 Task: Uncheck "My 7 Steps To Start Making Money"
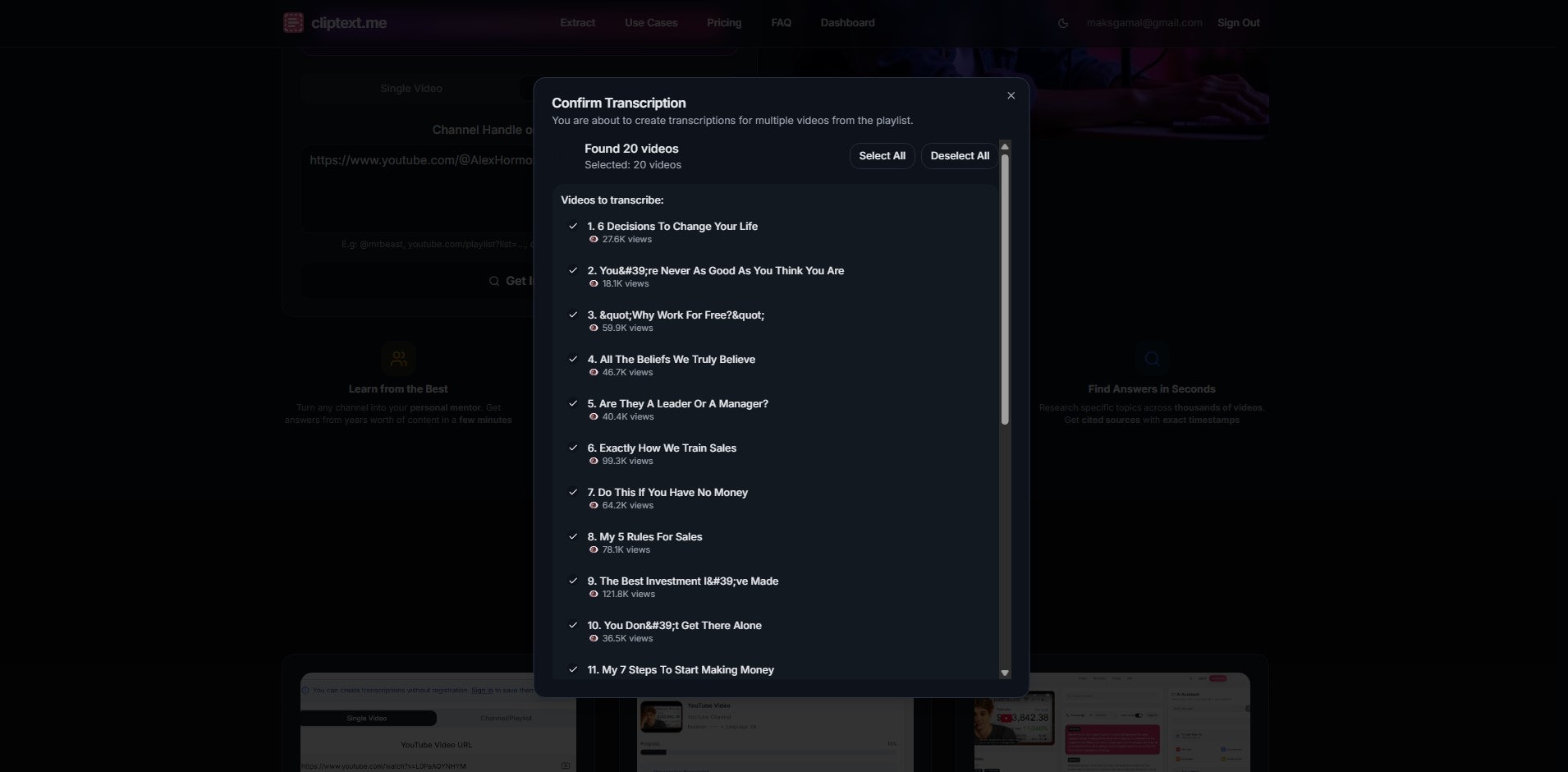[573, 669]
